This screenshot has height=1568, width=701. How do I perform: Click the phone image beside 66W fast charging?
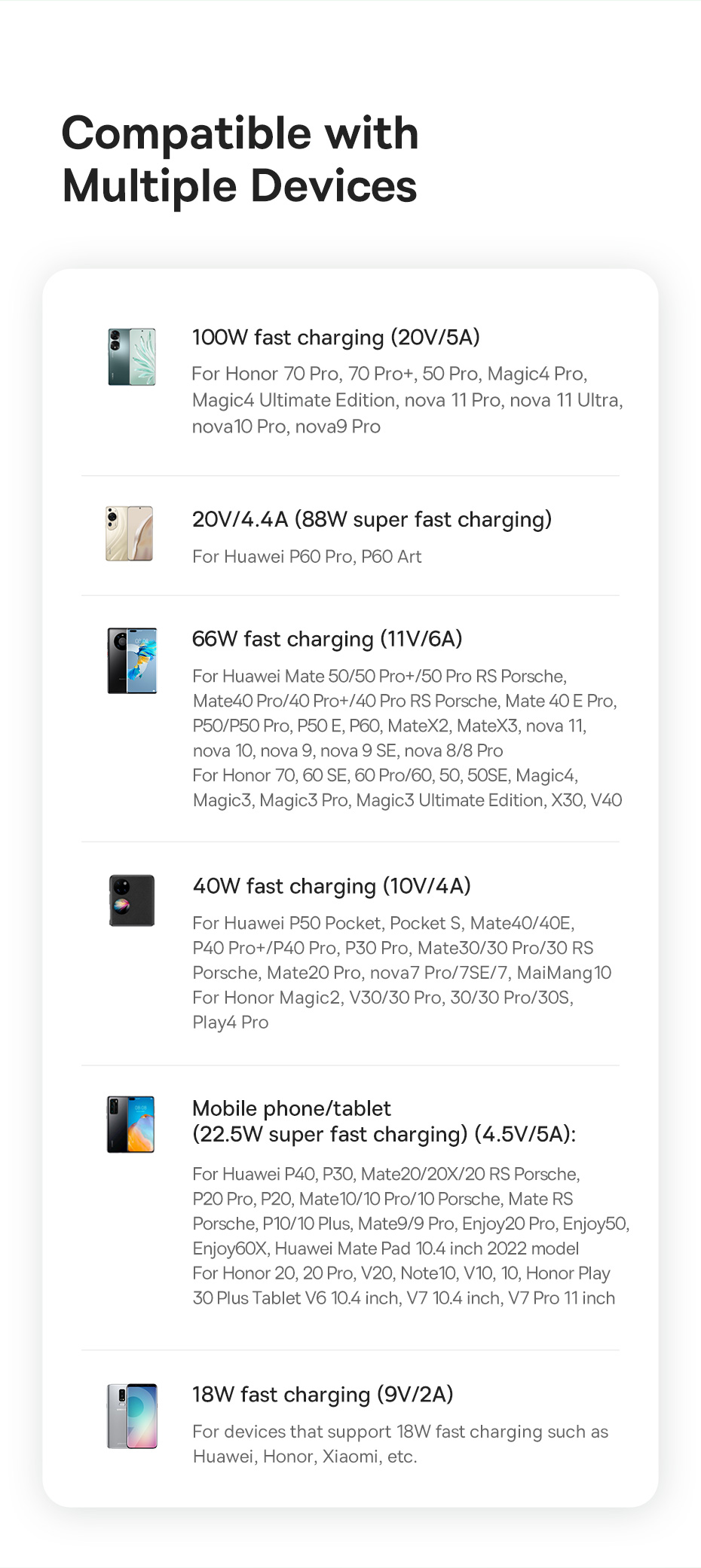132,661
